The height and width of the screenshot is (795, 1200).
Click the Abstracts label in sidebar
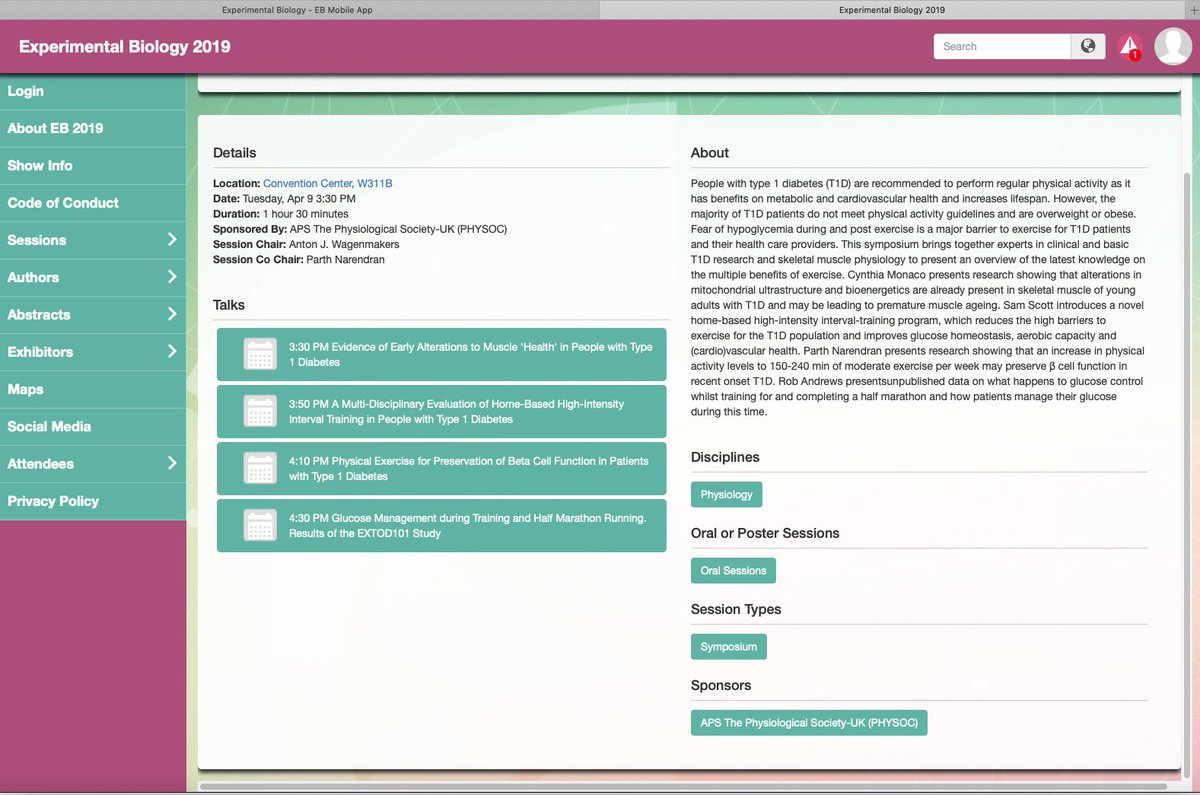click(x=39, y=314)
